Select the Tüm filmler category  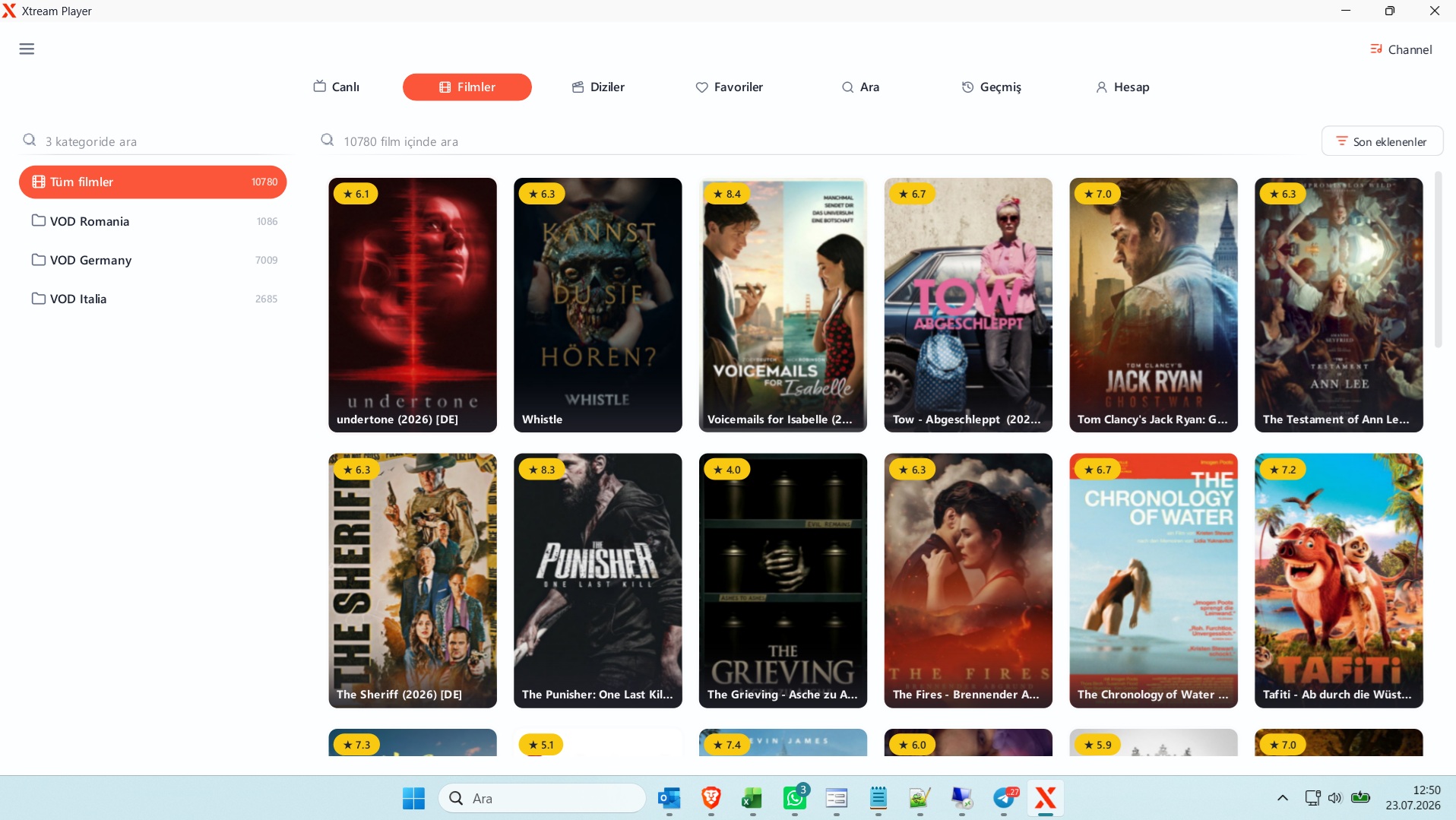point(153,182)
